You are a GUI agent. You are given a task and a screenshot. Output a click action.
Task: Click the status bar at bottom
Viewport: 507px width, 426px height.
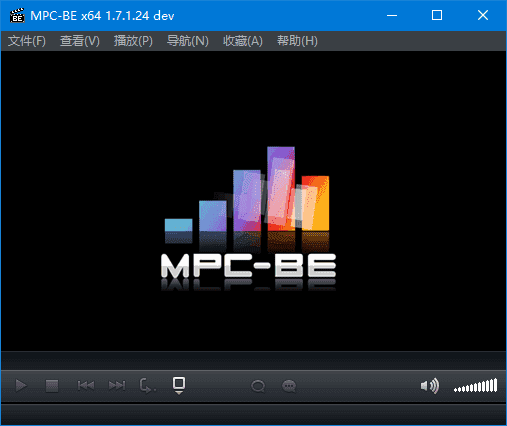point(253,414)
